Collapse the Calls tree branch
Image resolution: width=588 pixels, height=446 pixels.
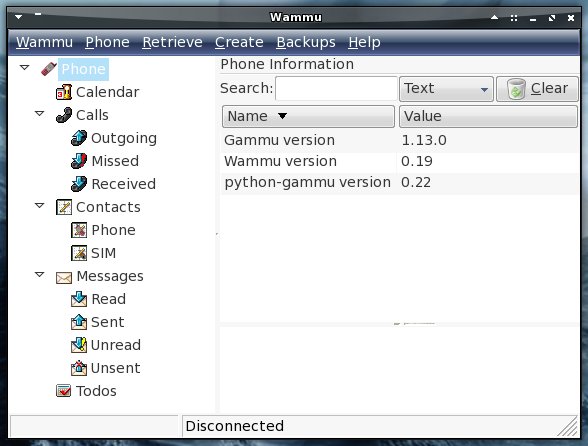40,113
